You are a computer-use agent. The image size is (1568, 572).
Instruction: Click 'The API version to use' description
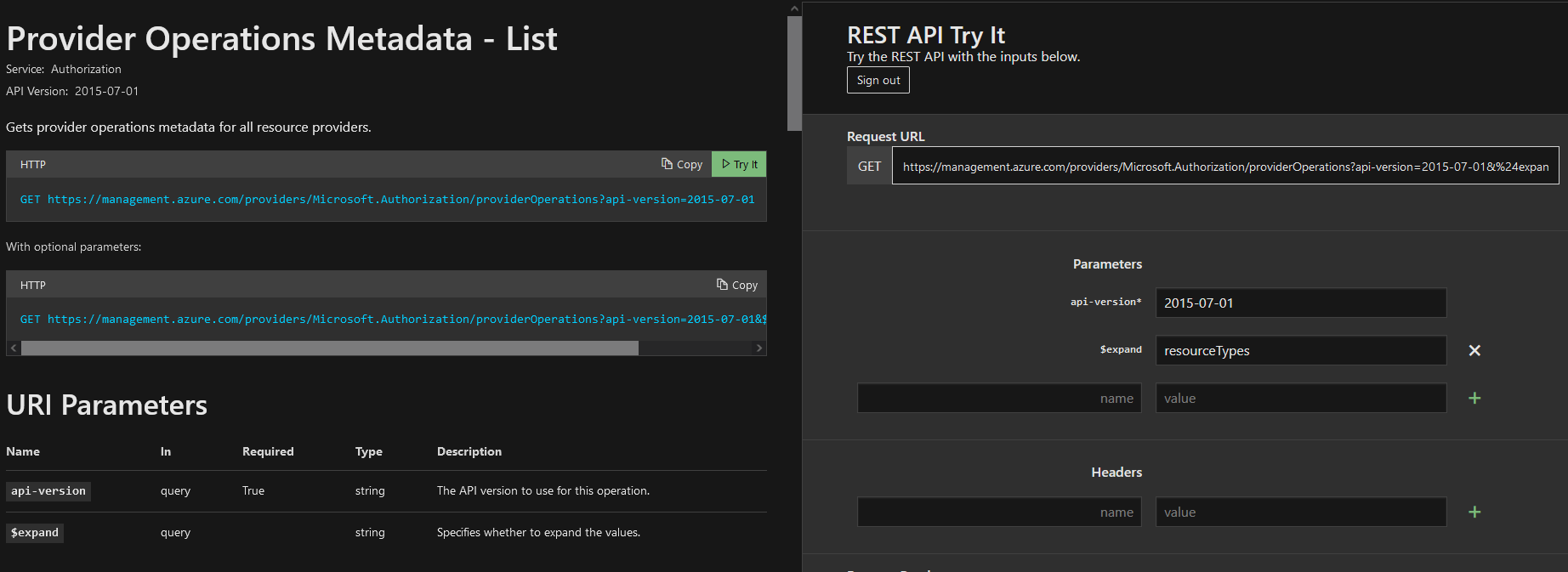(x=543, y=490)
